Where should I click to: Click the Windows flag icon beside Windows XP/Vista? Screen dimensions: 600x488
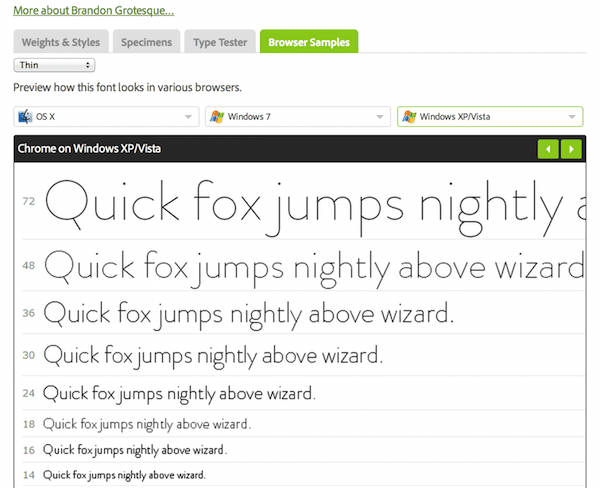point(409,116)
